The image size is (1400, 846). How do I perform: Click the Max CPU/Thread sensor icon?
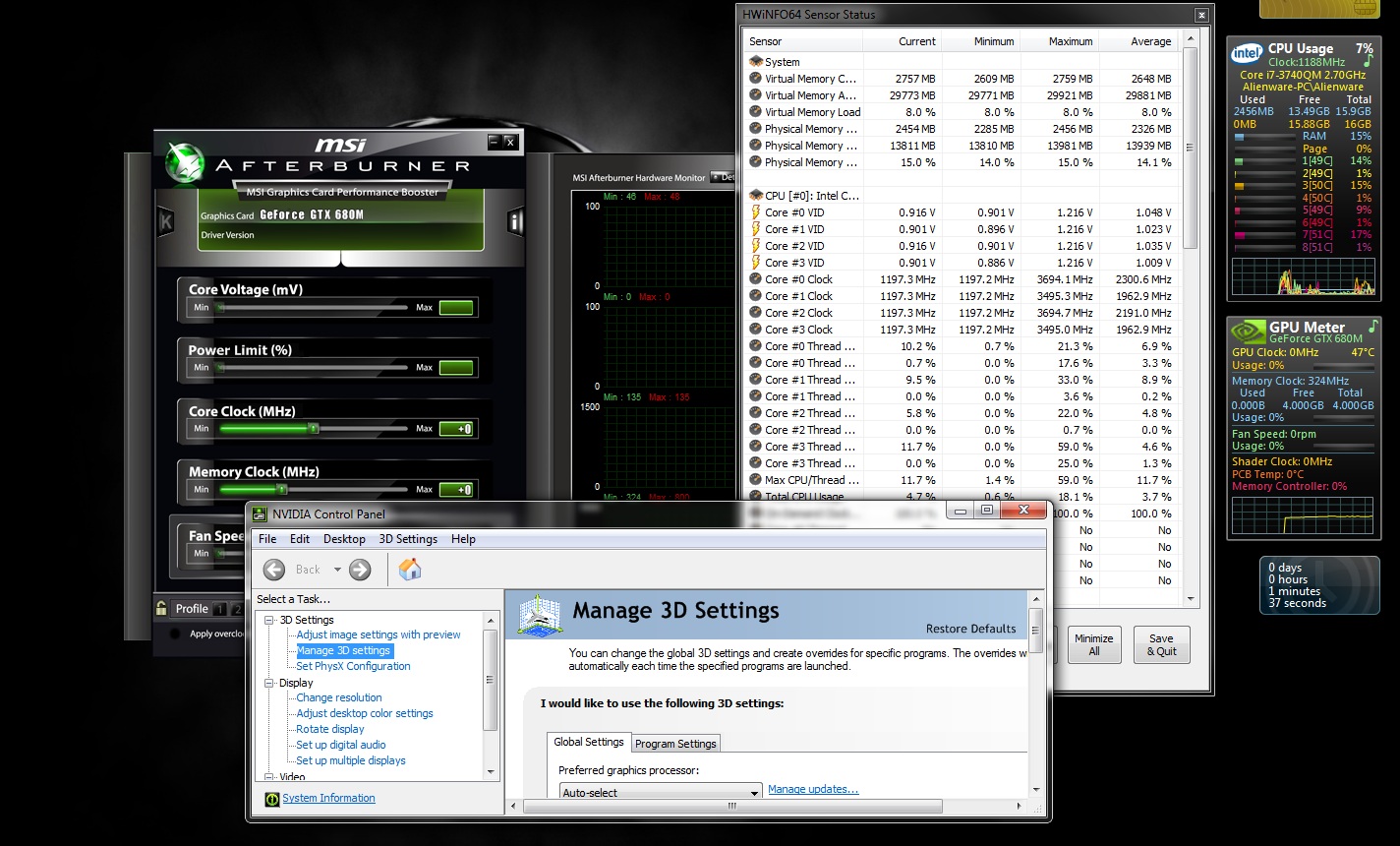point(756,480)
